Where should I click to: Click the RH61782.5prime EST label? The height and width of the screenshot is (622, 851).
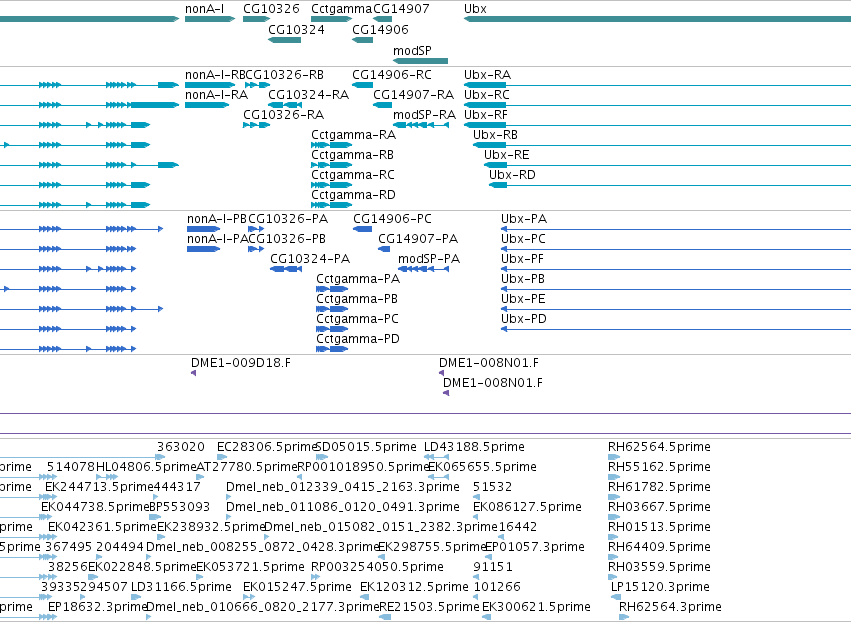point(659,487)
